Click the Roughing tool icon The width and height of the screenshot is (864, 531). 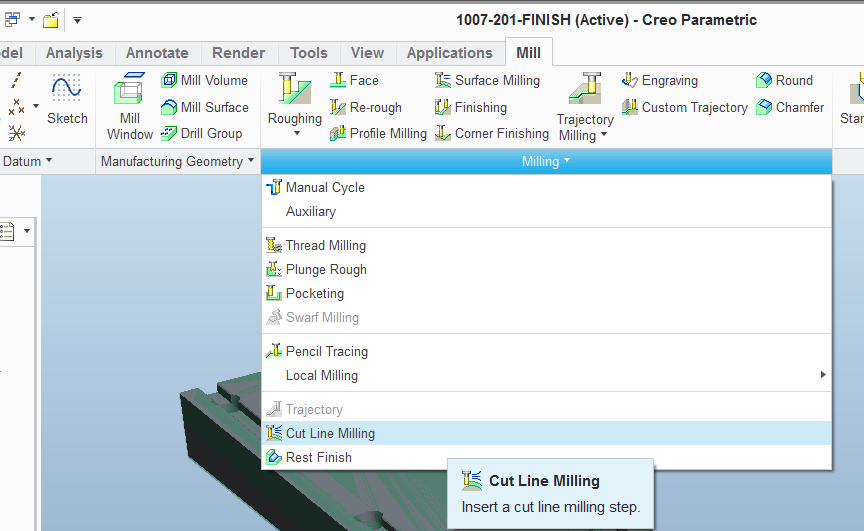click(295, 89)
